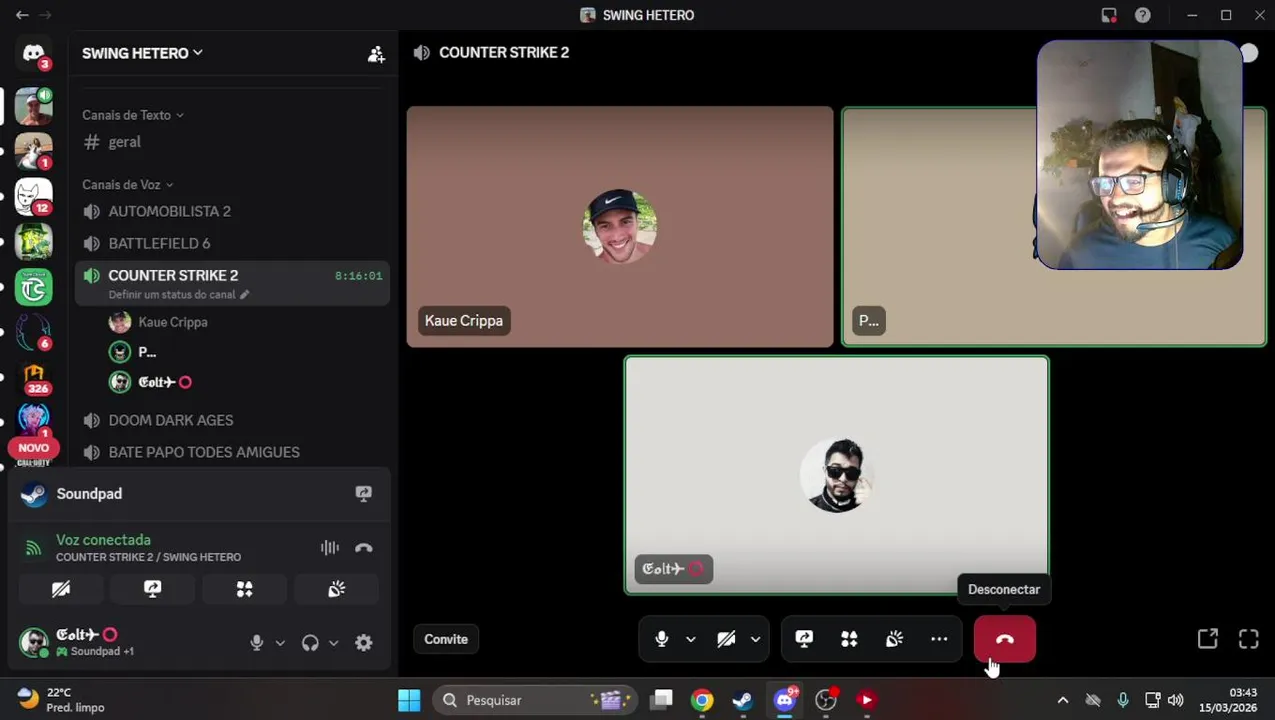
Task: Open the server with 326 notifications badge
Action: click(x=33, y=377)
